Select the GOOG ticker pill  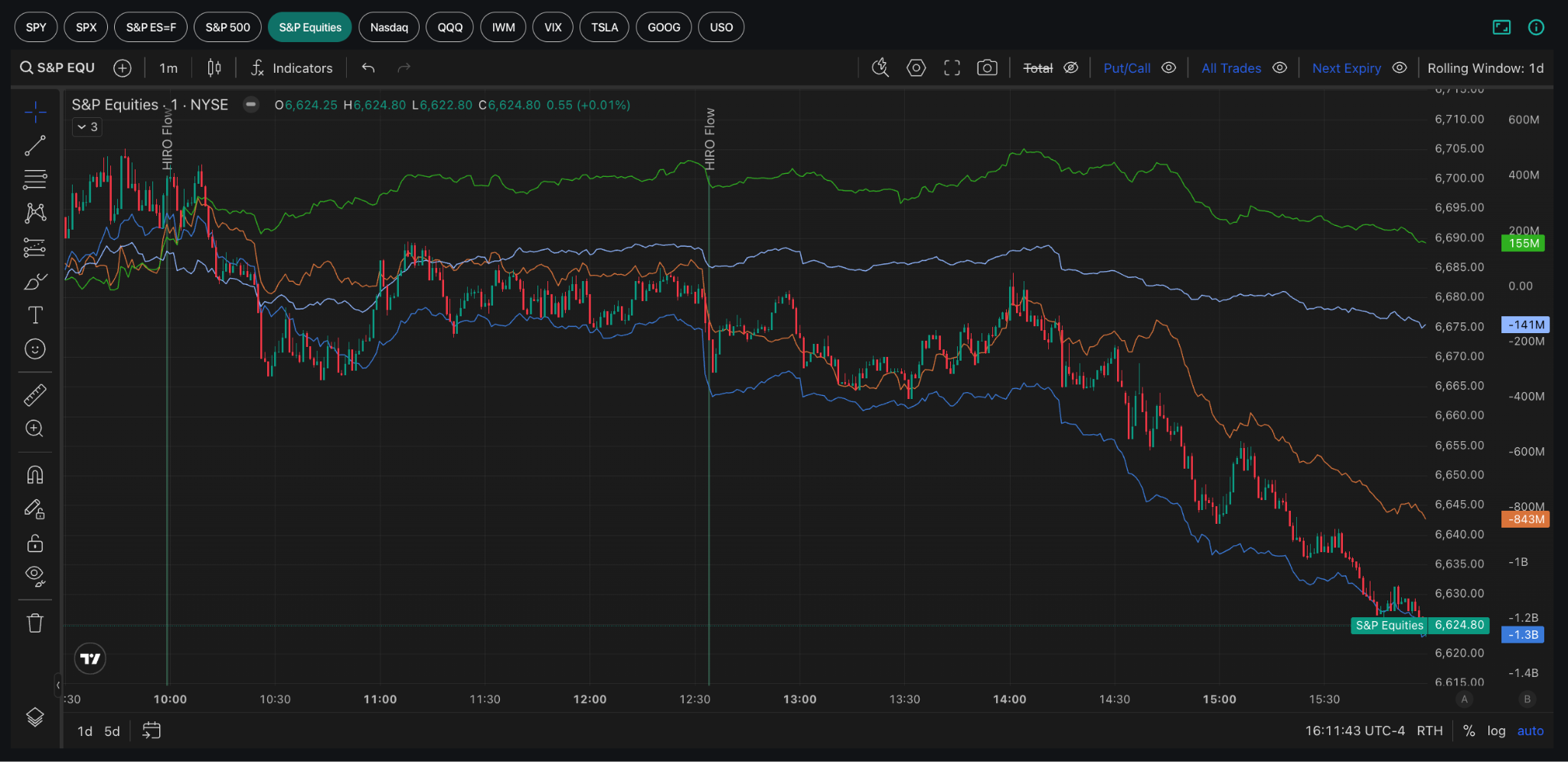(664, 28)
